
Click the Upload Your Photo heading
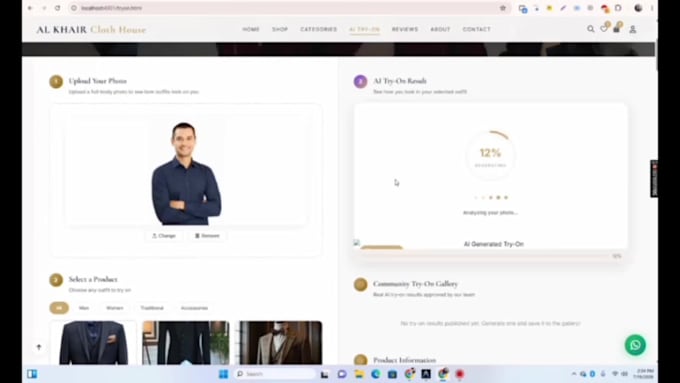pyautogui.click(x=98, y=81)
